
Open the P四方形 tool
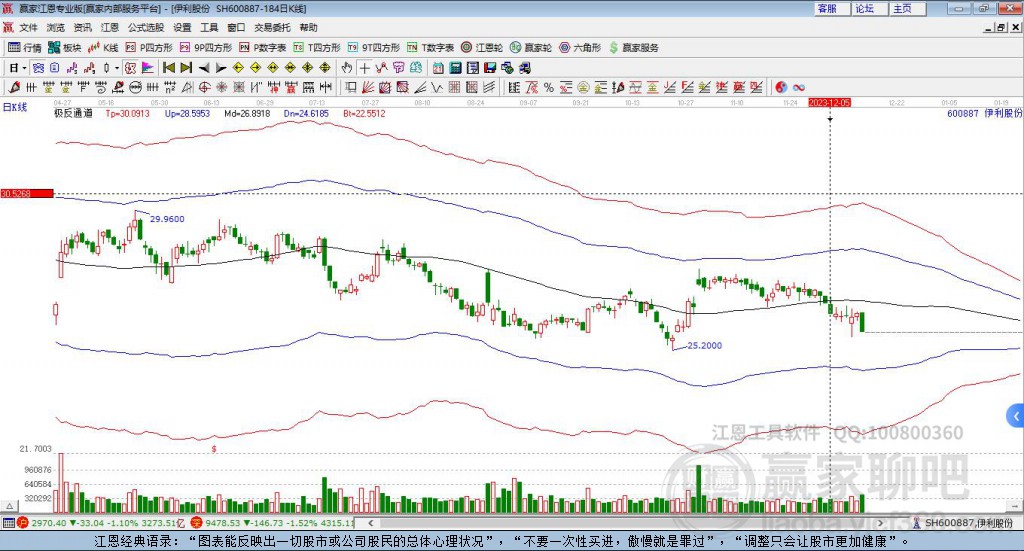pos(149,48)
